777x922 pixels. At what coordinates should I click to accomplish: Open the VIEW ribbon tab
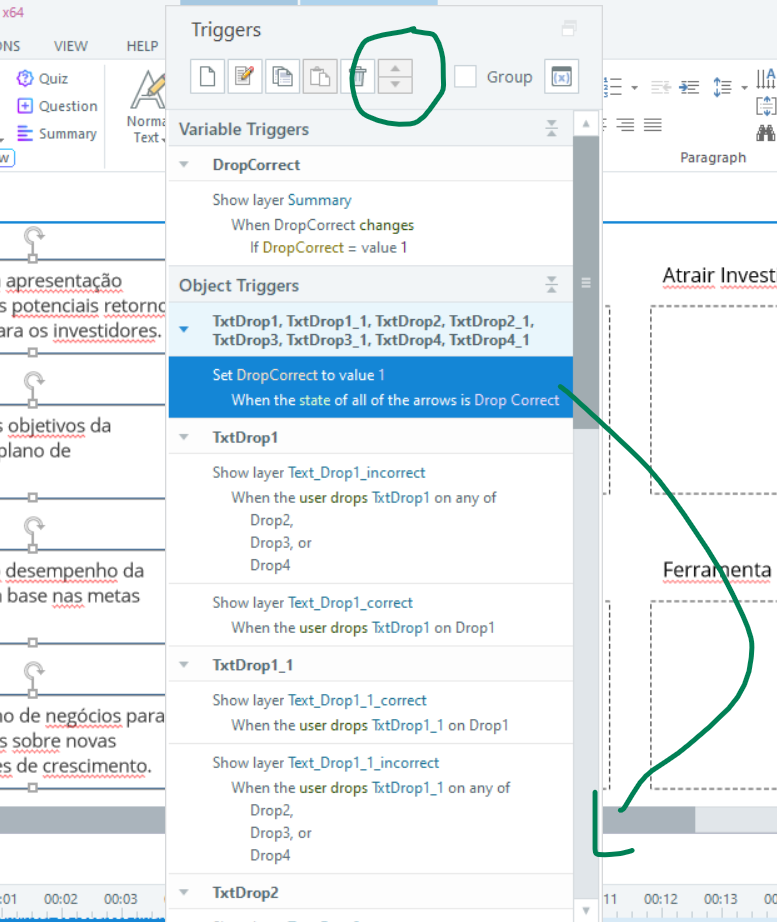pyautogui.click(x=70, y=46)
